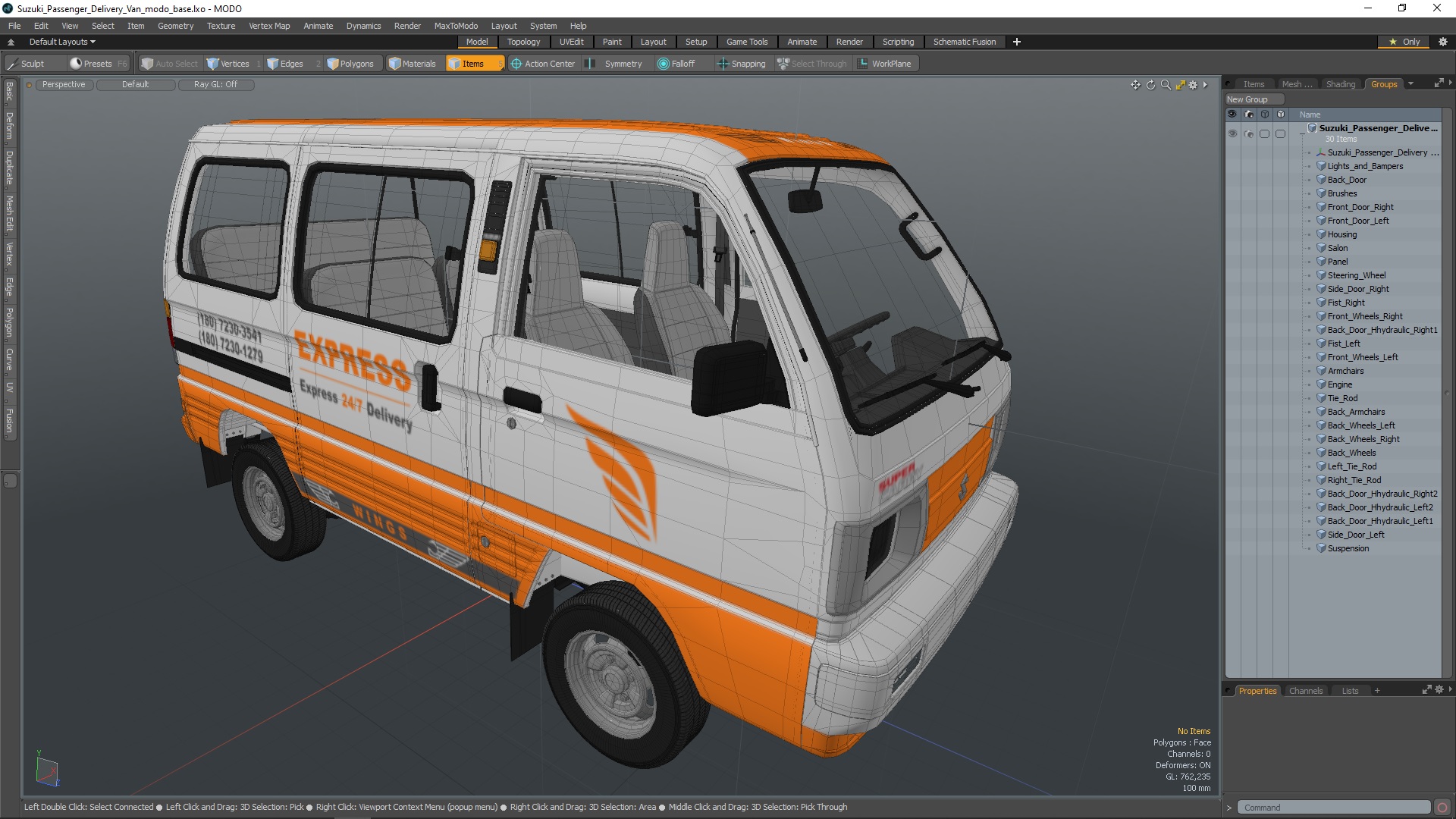Open Default Layouts dropdown
The image size is (1456, 819).
62,42
